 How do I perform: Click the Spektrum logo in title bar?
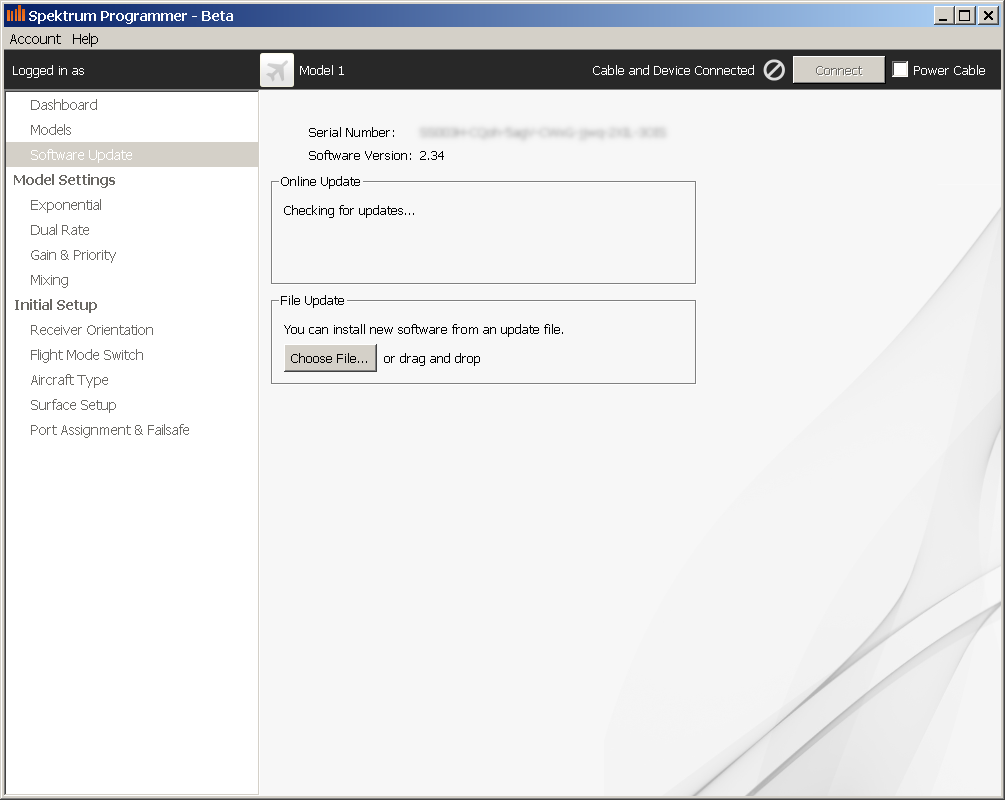(x=15, y=15)
